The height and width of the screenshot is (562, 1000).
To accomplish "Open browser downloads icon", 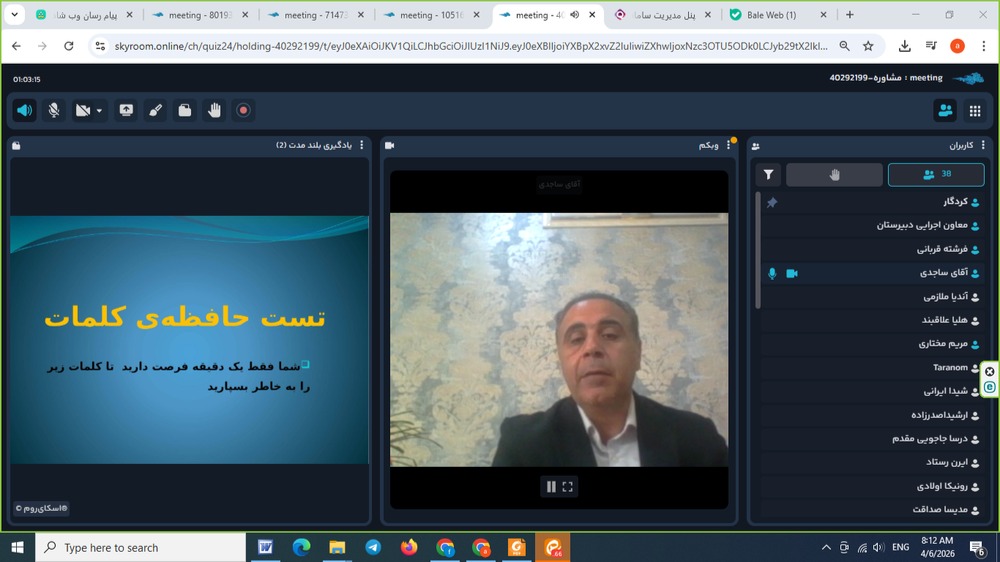I will tap(904, 46).
